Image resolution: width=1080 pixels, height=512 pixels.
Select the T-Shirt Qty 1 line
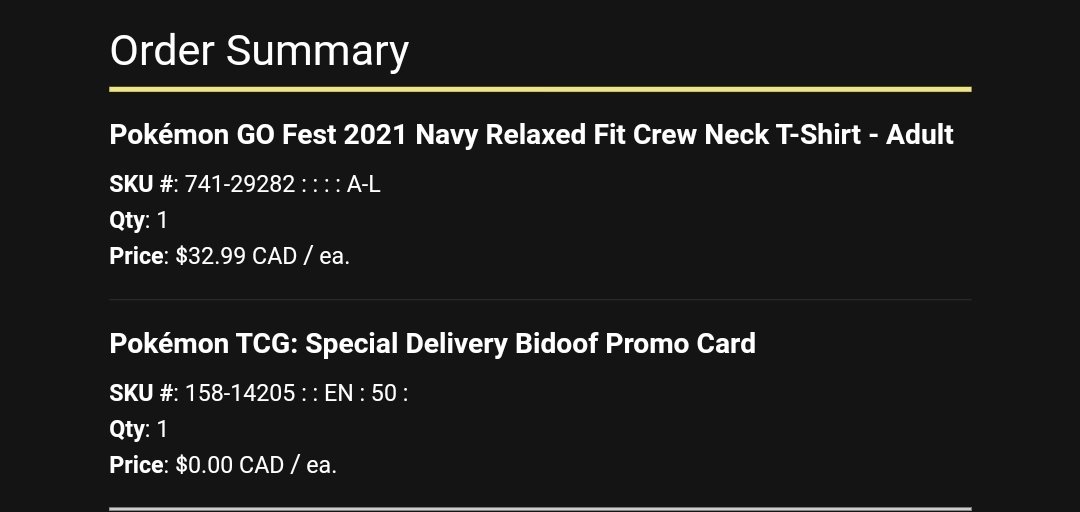point(138,221)
